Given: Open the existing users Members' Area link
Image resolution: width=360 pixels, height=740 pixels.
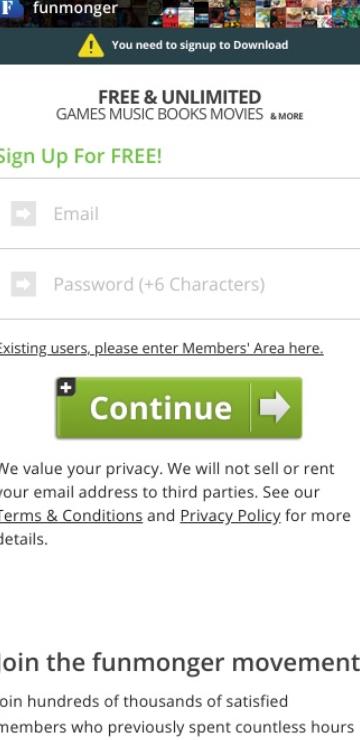Looking at the screenshot, I should click(x=161, y=348).
